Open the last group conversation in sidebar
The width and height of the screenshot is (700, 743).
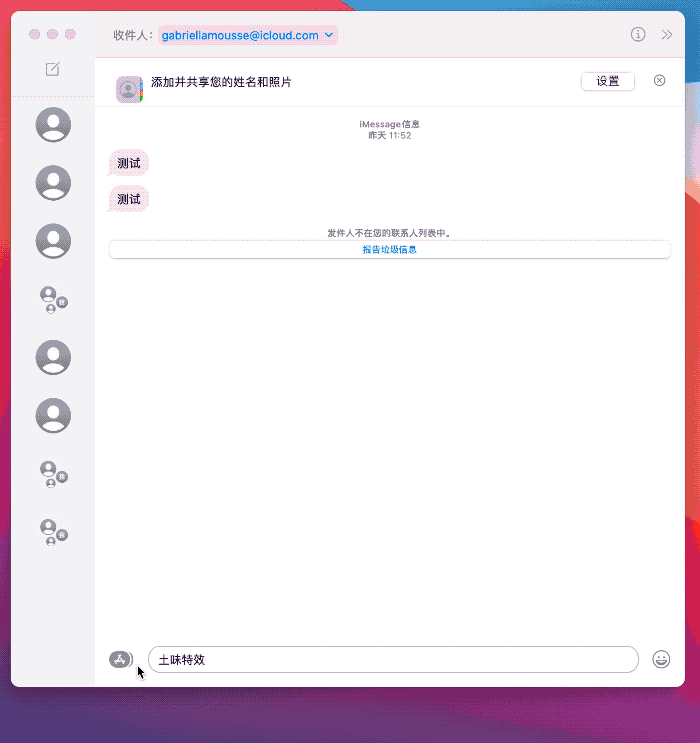pos(53,532)
